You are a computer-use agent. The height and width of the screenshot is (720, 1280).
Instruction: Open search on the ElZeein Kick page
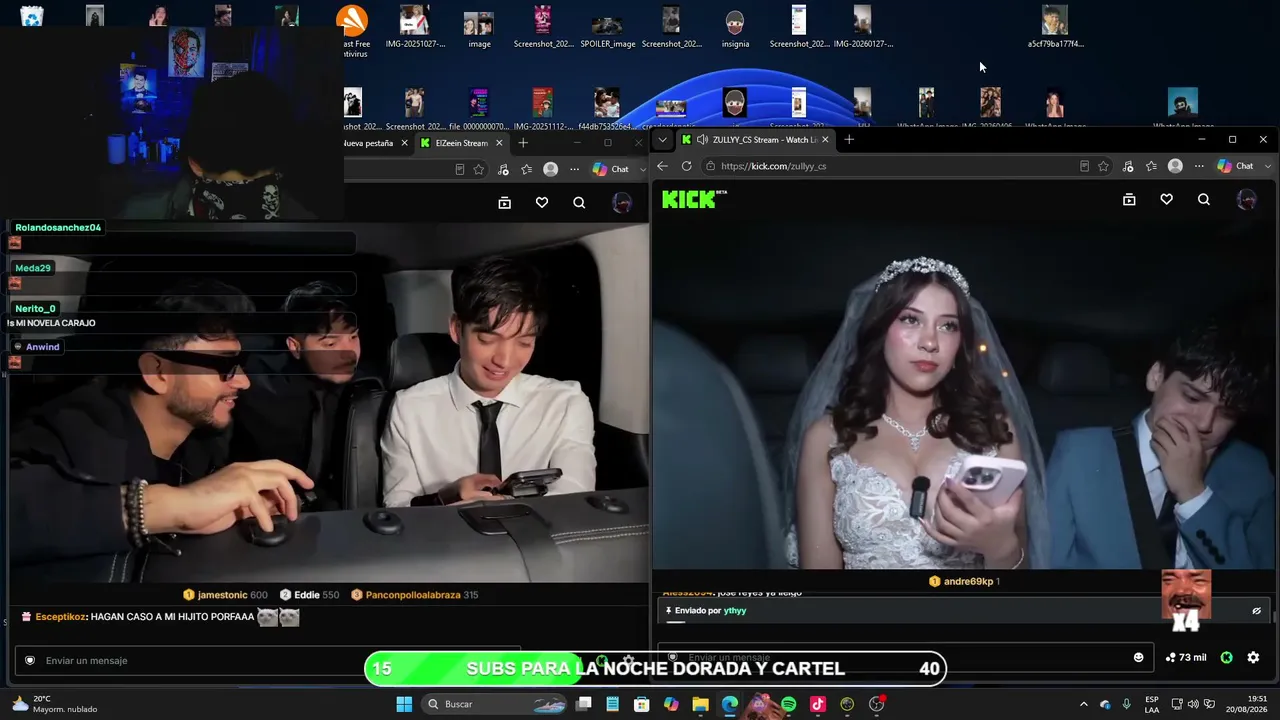point(579,203)
